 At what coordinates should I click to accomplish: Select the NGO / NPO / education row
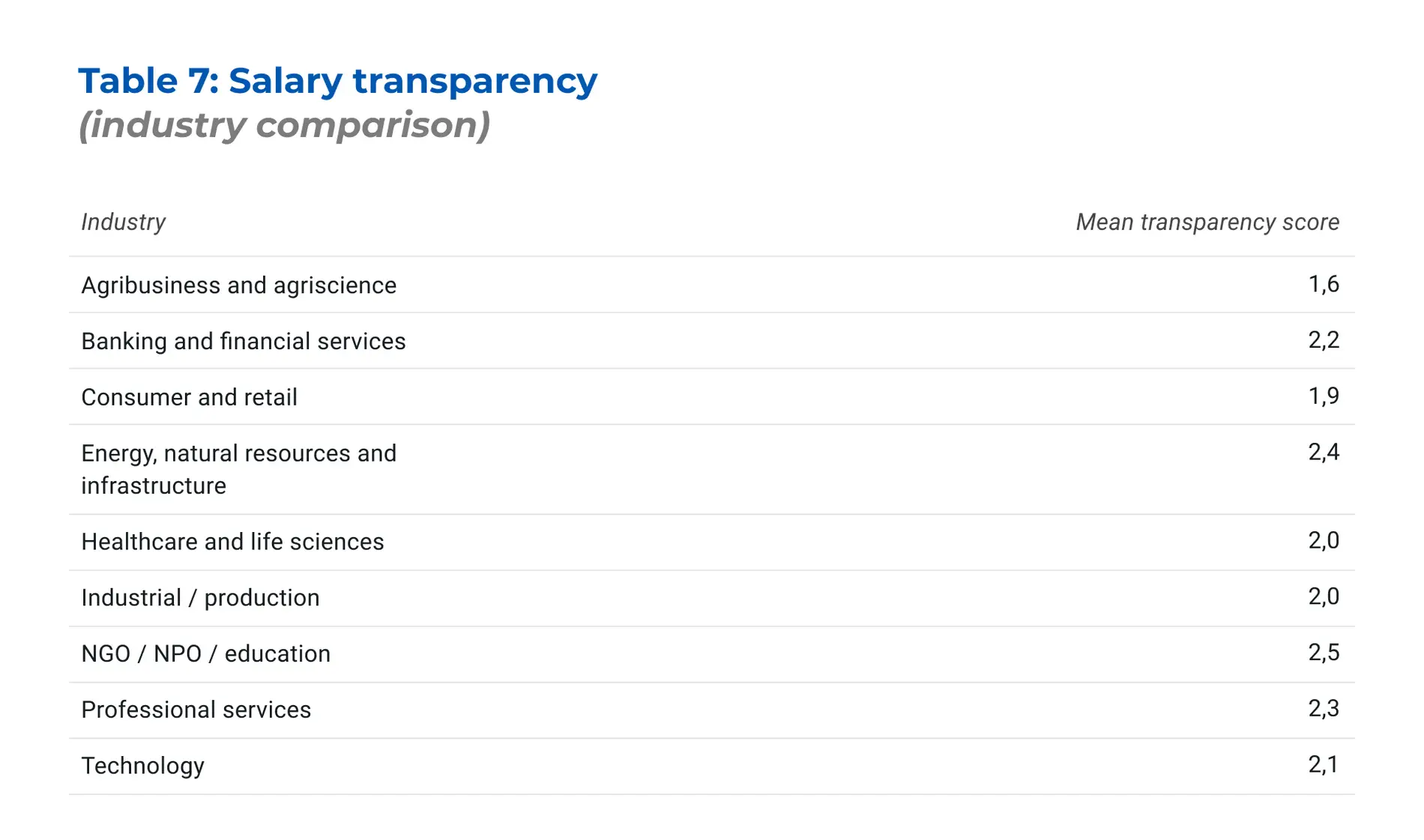coord(712,654)
